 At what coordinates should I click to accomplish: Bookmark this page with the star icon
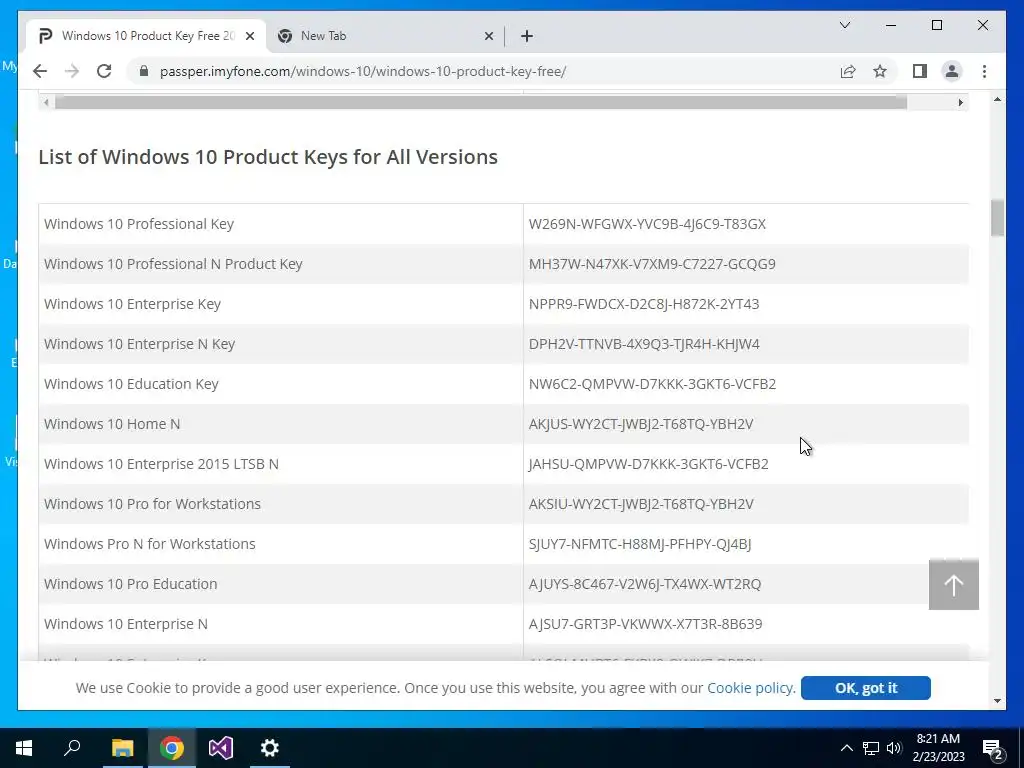(x=880, y=71)
